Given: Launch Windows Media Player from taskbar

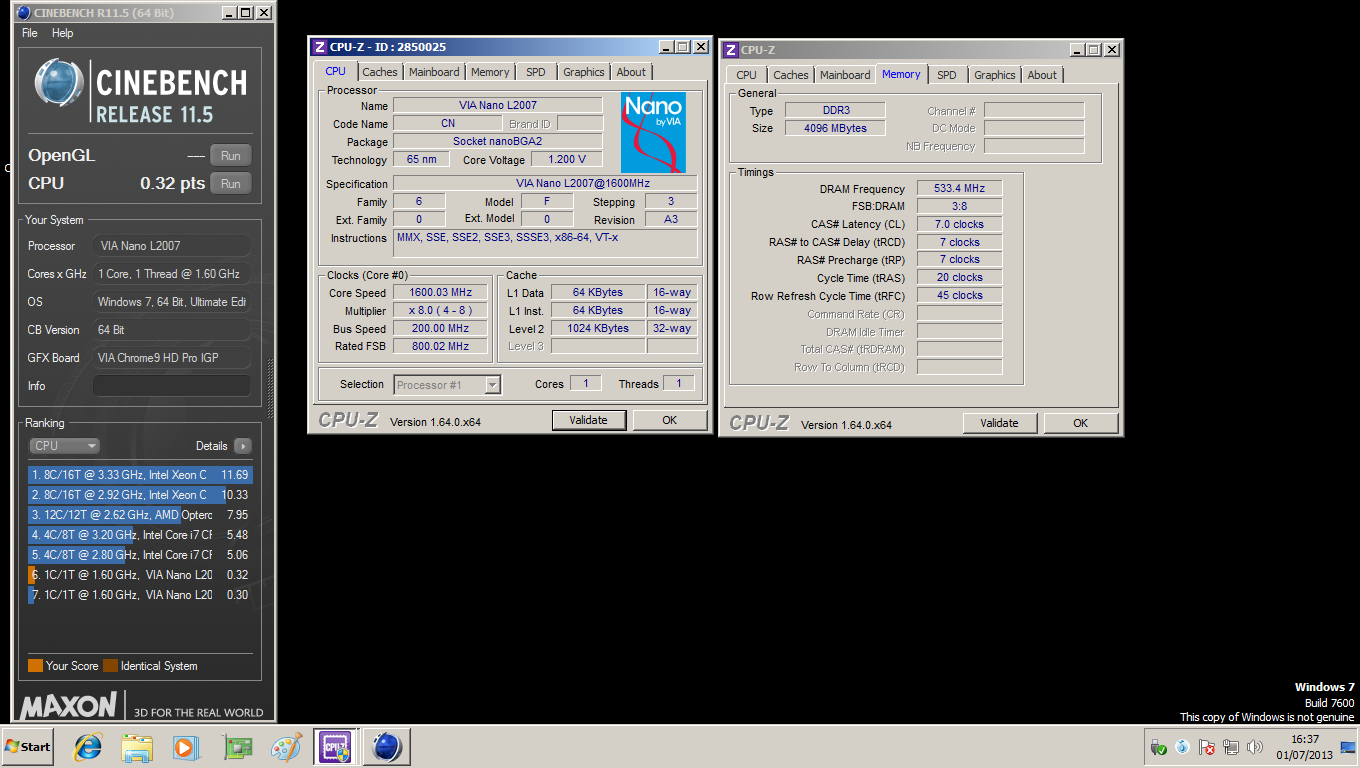Looking at the screenshot, I should tap(184, 747).
